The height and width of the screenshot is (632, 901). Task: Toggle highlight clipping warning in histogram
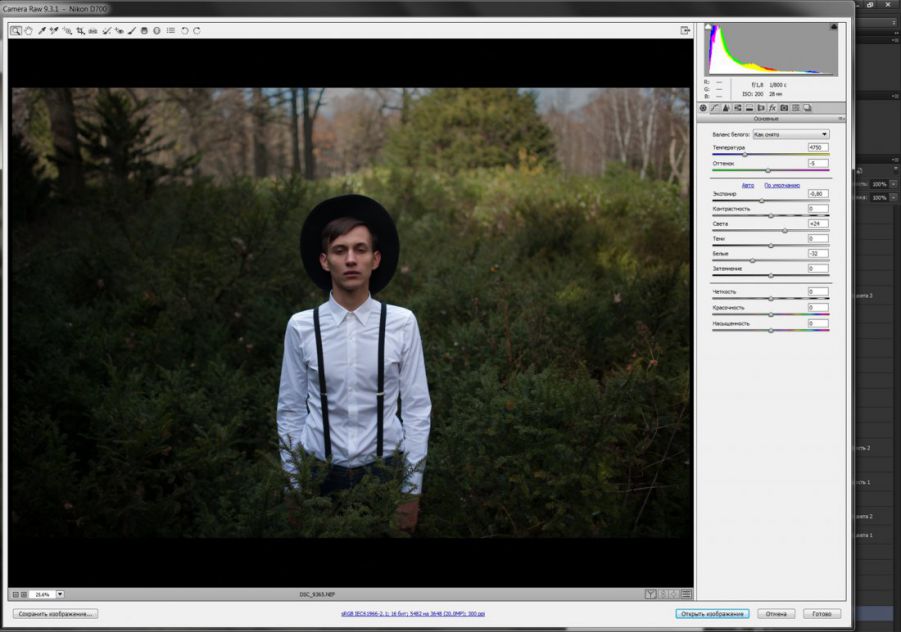click(x=833, y=28)
